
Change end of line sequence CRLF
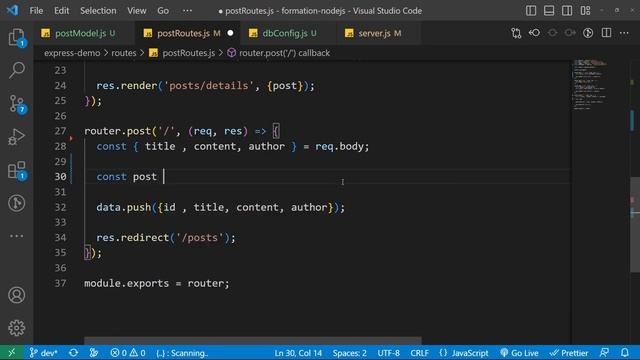point(419,353)
